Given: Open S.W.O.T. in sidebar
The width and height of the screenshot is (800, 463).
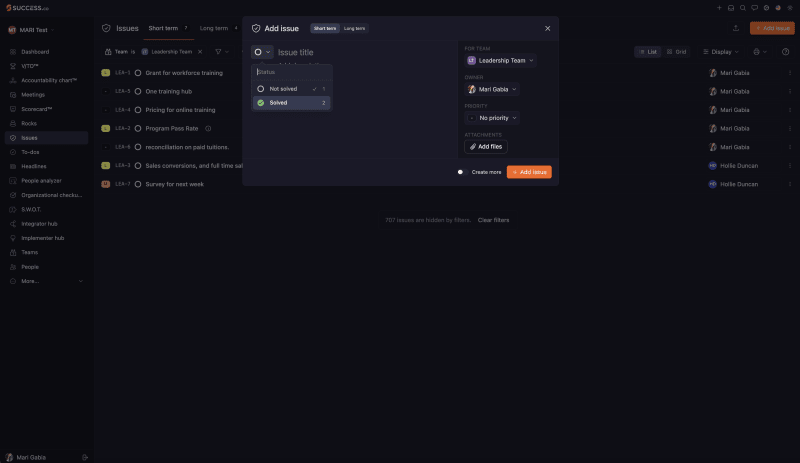Looking at the screenshot, I should [x=31, y=209].
